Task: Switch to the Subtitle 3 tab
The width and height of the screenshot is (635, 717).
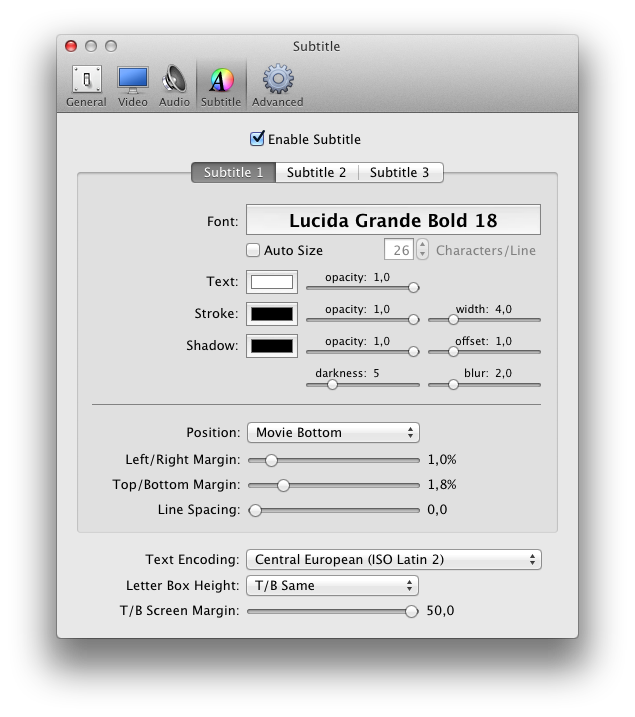Action: click(400, 172)
